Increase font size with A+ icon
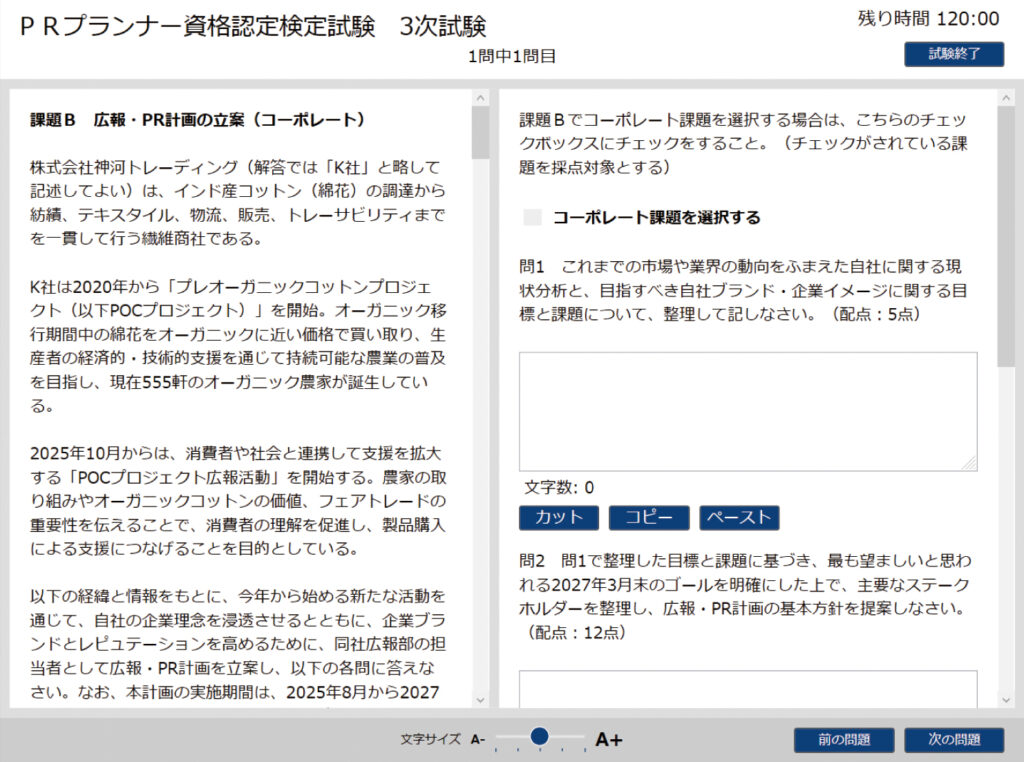This screenshot has width=1024, height=762. point(609,740)
